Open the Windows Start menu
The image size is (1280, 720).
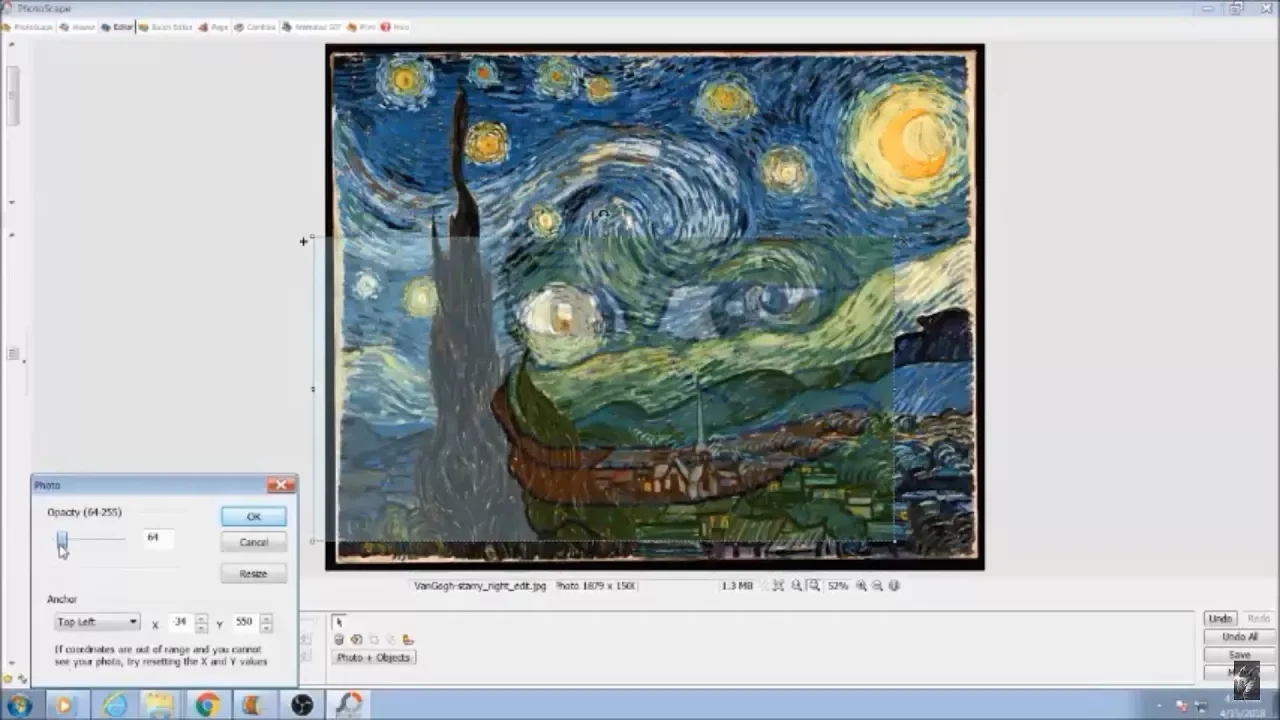(x=19, y=705)
